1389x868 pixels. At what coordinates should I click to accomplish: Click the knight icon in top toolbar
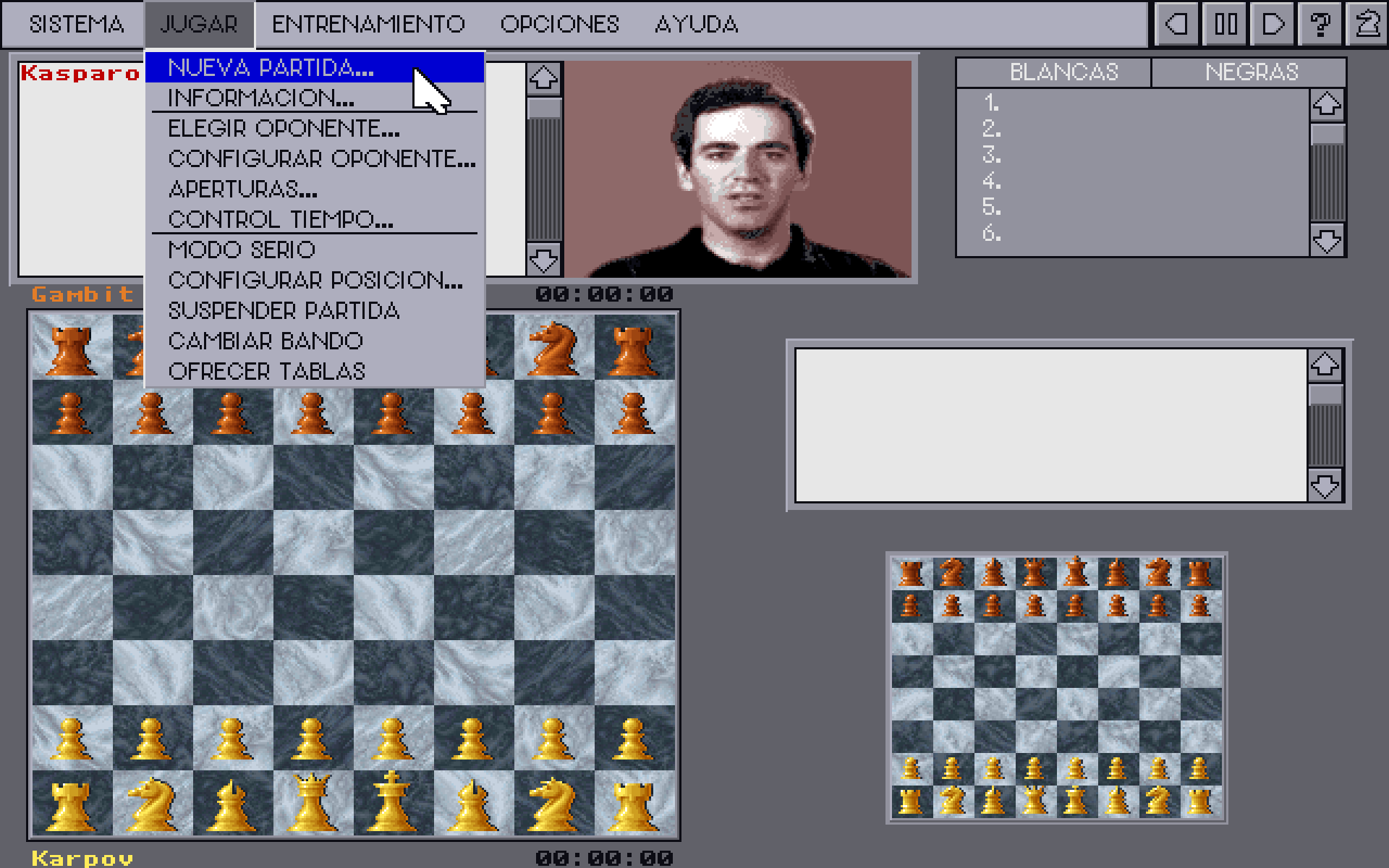[x=1367, y=24]
